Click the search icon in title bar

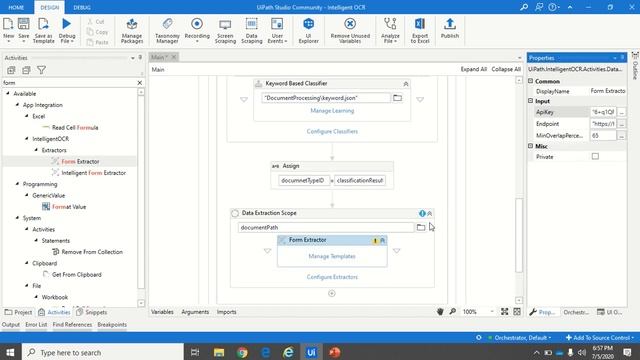(x=524, y=7)
